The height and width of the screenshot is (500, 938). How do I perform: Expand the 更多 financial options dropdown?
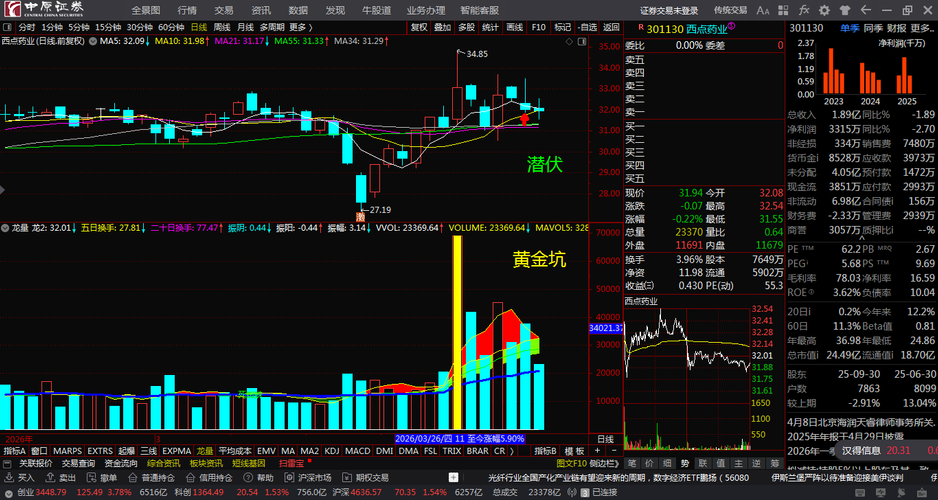922,28
